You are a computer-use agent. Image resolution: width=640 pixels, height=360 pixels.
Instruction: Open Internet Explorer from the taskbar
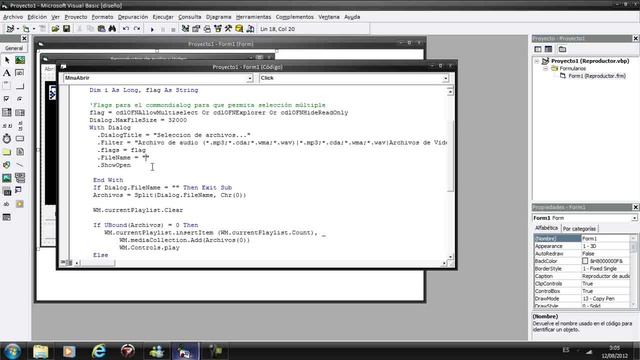point(99,351)
